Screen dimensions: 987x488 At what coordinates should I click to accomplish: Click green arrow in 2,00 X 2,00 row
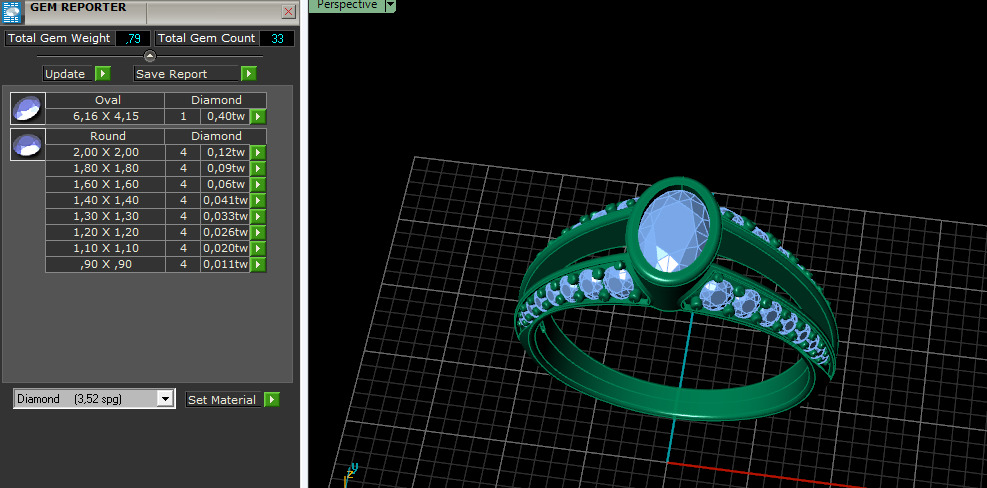[x=258, y=152]
